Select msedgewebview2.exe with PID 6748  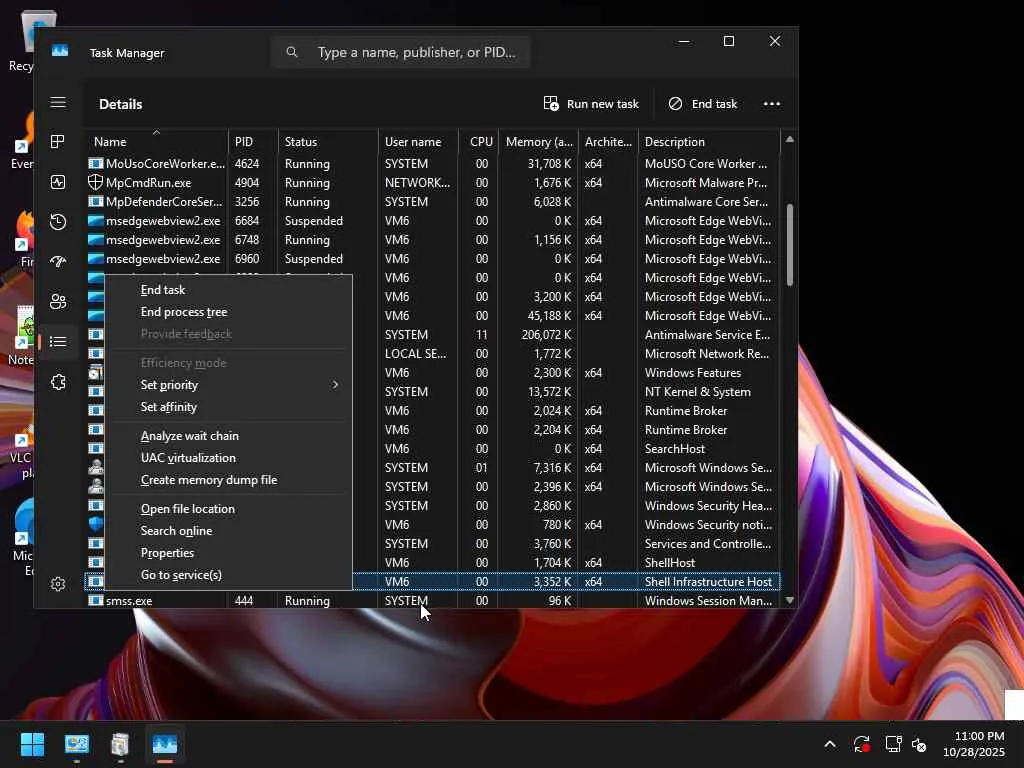(x=432, y=240)
